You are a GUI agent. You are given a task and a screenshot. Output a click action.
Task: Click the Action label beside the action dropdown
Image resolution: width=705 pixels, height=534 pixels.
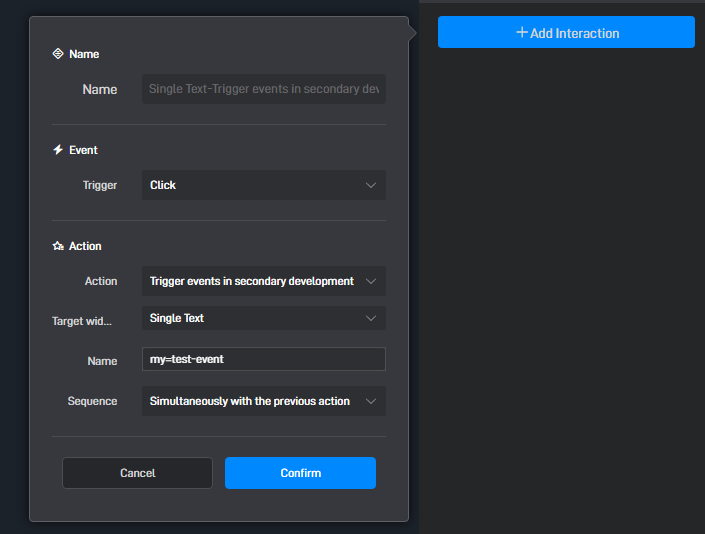[x=101, y=281]
